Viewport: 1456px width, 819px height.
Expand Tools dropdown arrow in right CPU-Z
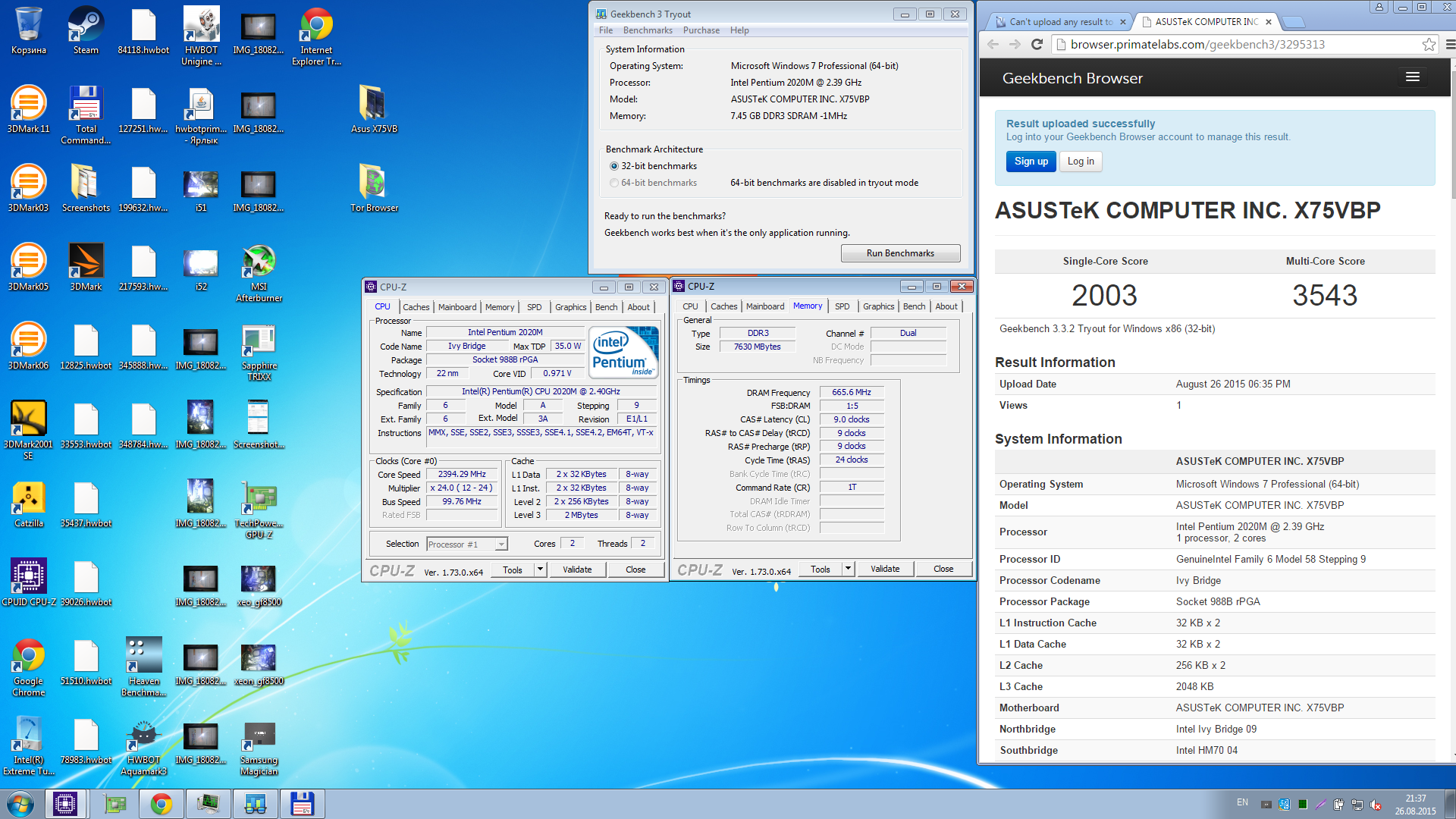pyautogui.click(x=848, y=568)
